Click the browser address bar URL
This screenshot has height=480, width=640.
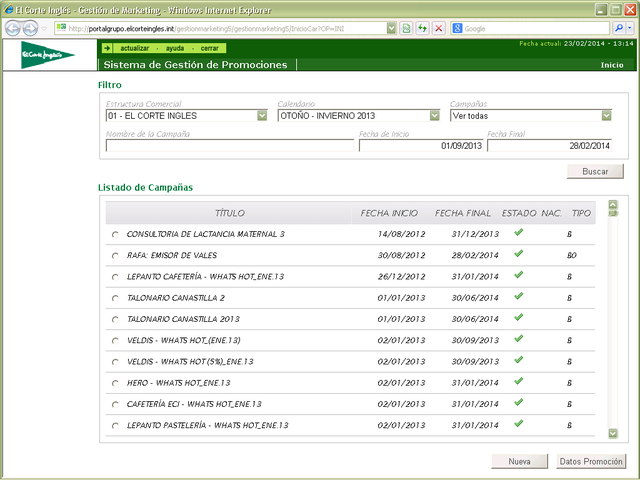(x=206, y=29)
